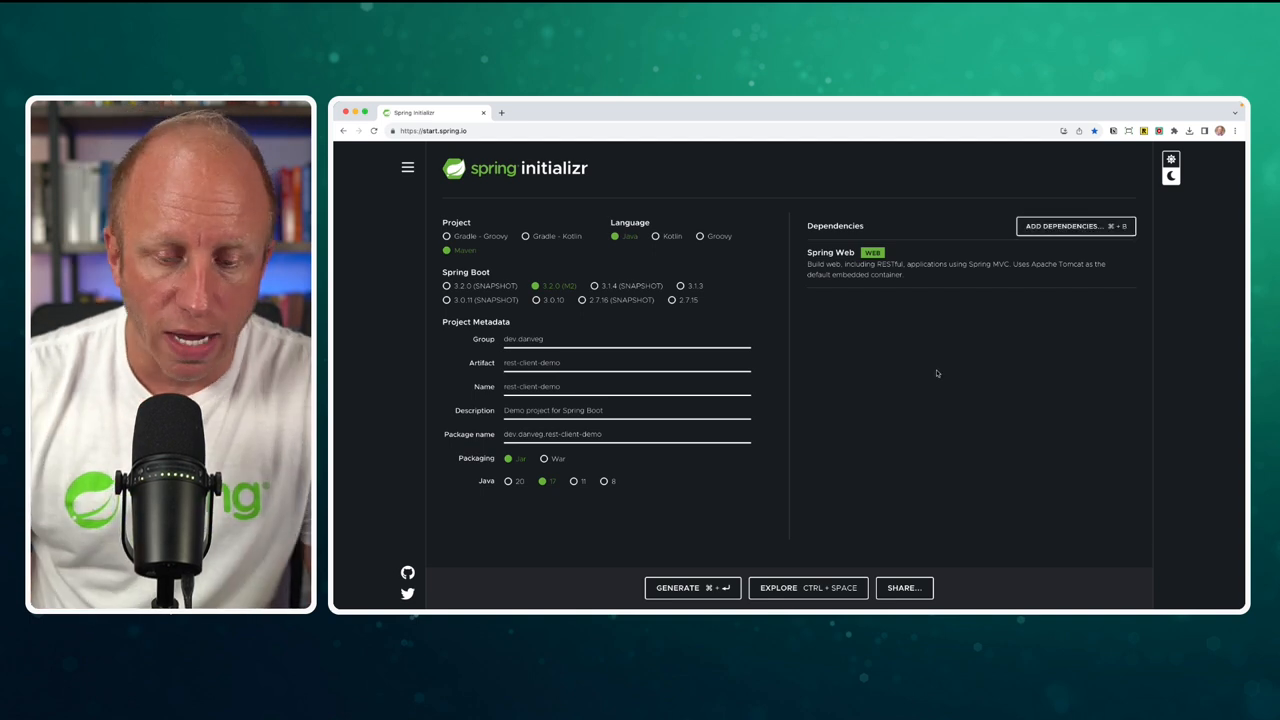This screenshot has width=1280, height=720.
Task: Open the Twitter icon link
Action: (x=408, y=594)
